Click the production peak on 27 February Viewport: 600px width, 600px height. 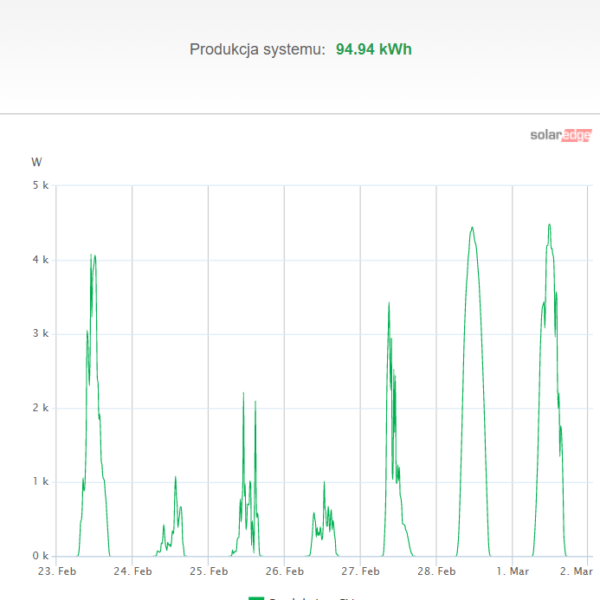click(389, 304)
